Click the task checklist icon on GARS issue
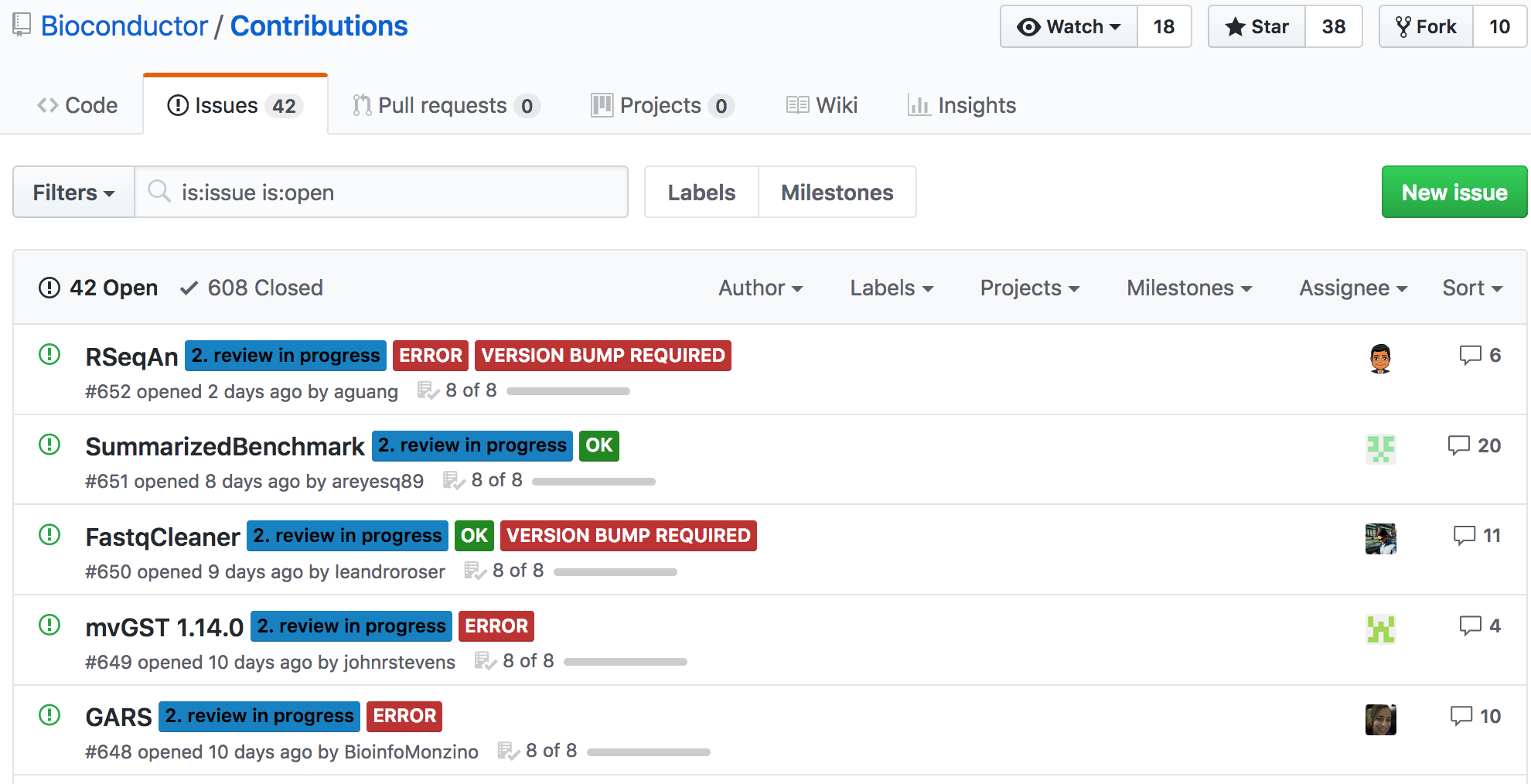Image resolution: width=1531 pixels, height=784 pixels. tap(508, 751)
